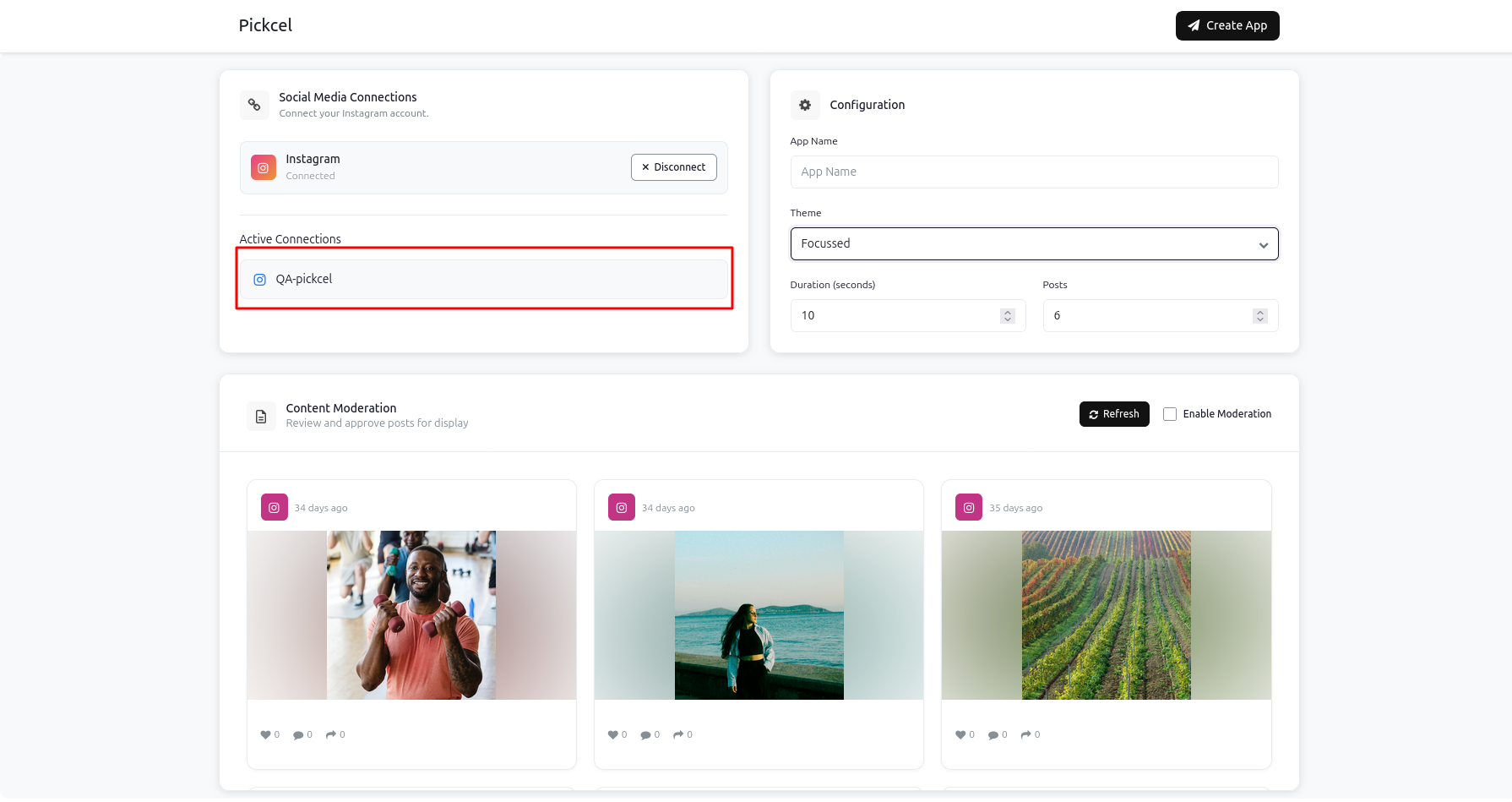Click the App Name input field

click(1034, 172)
